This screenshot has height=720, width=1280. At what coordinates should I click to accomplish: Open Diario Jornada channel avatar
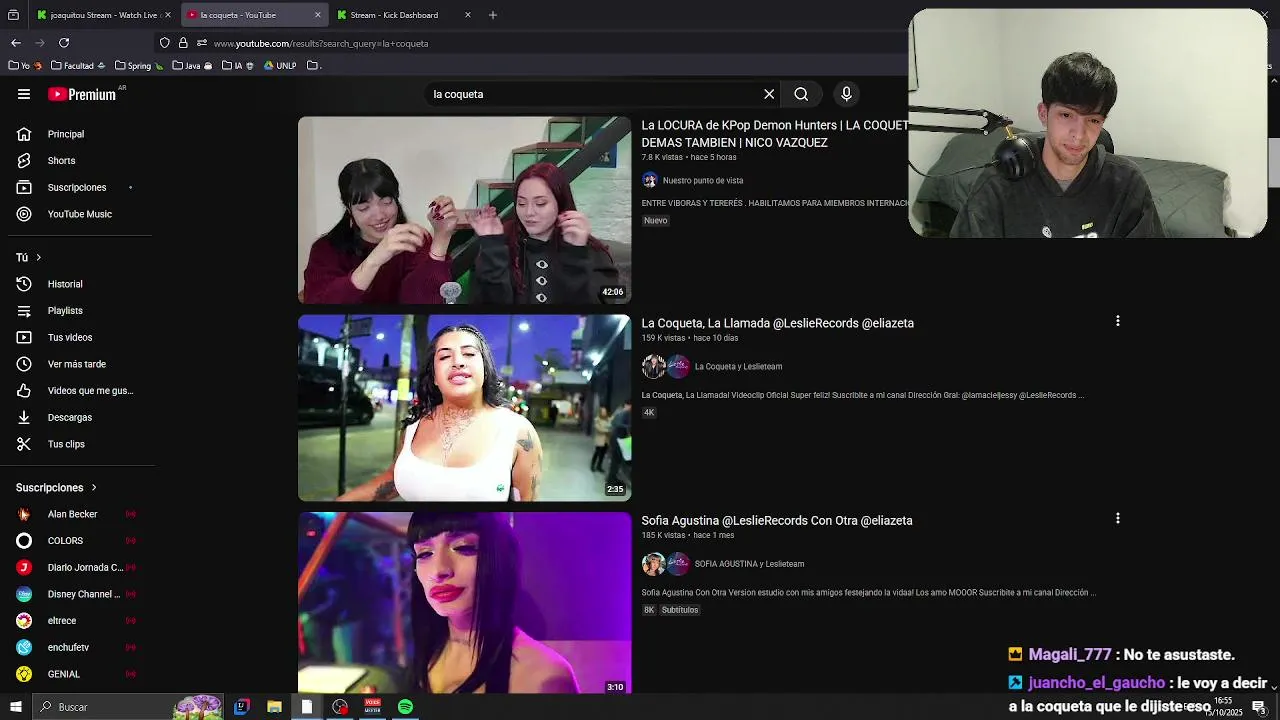(24, 567)
